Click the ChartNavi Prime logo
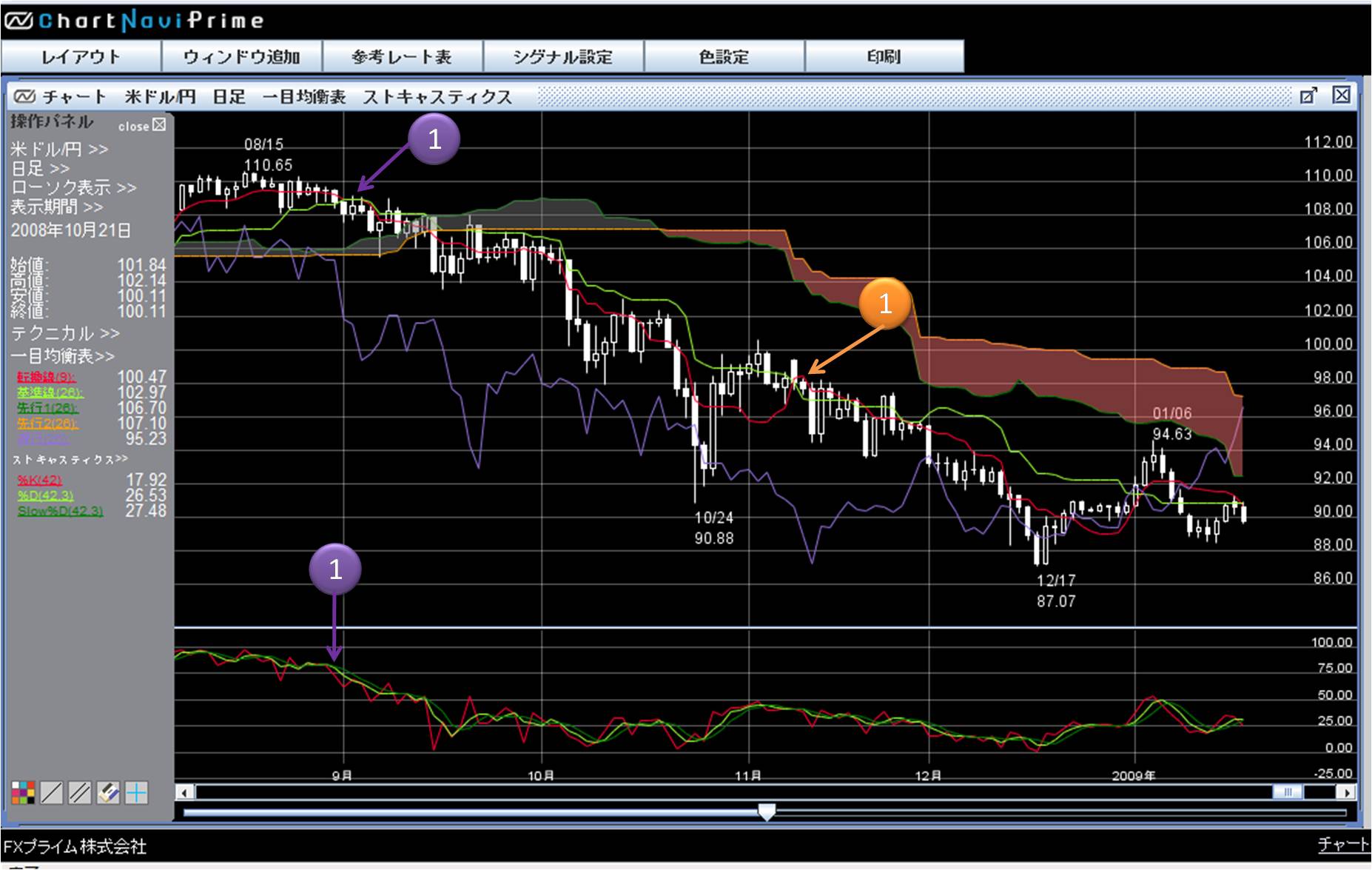Screen dimensions: 1372x870 pos(134,20)
